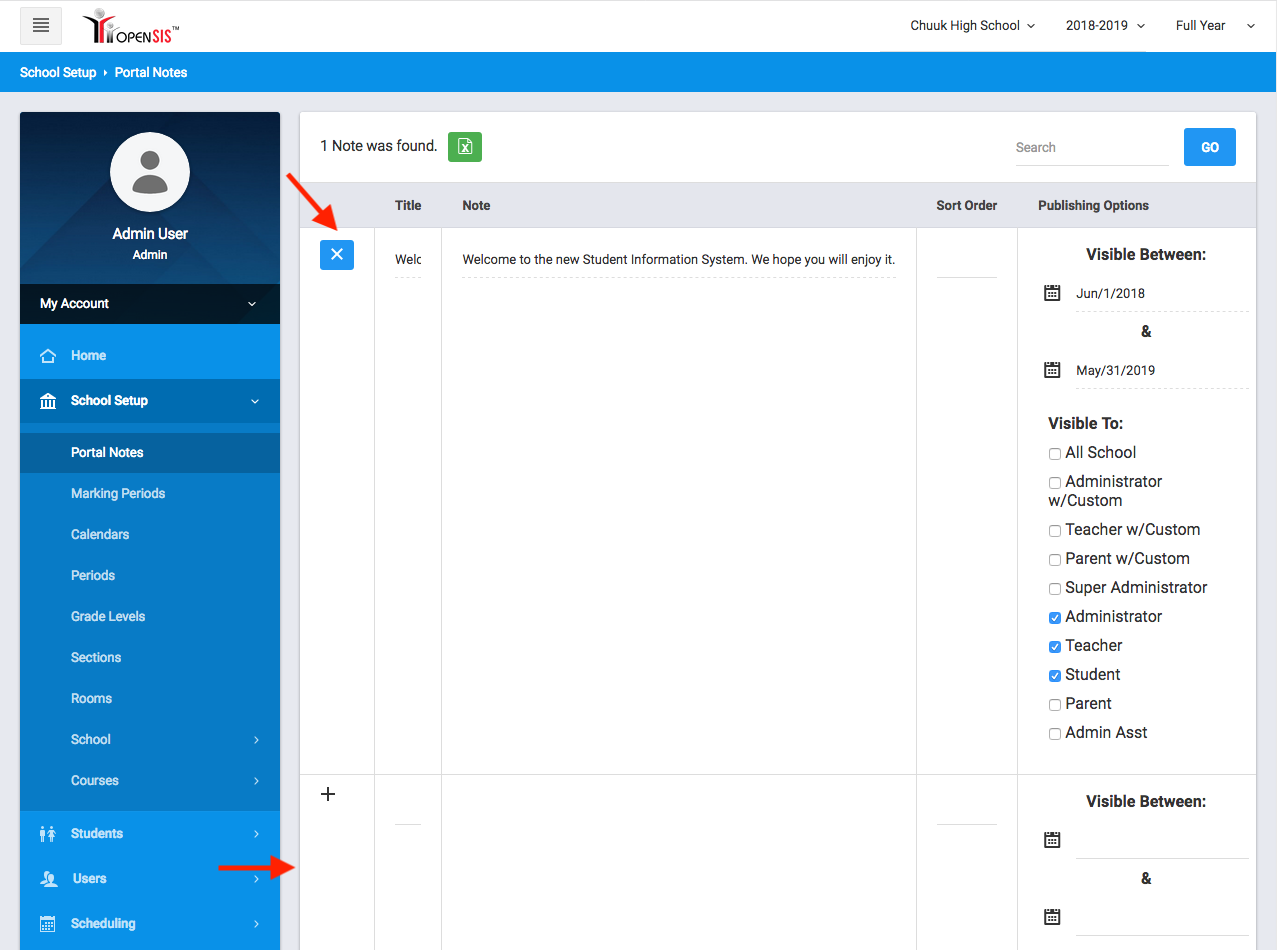Enable the All School checkbox
1277x950 pixels.
[x=1055, y=454]
